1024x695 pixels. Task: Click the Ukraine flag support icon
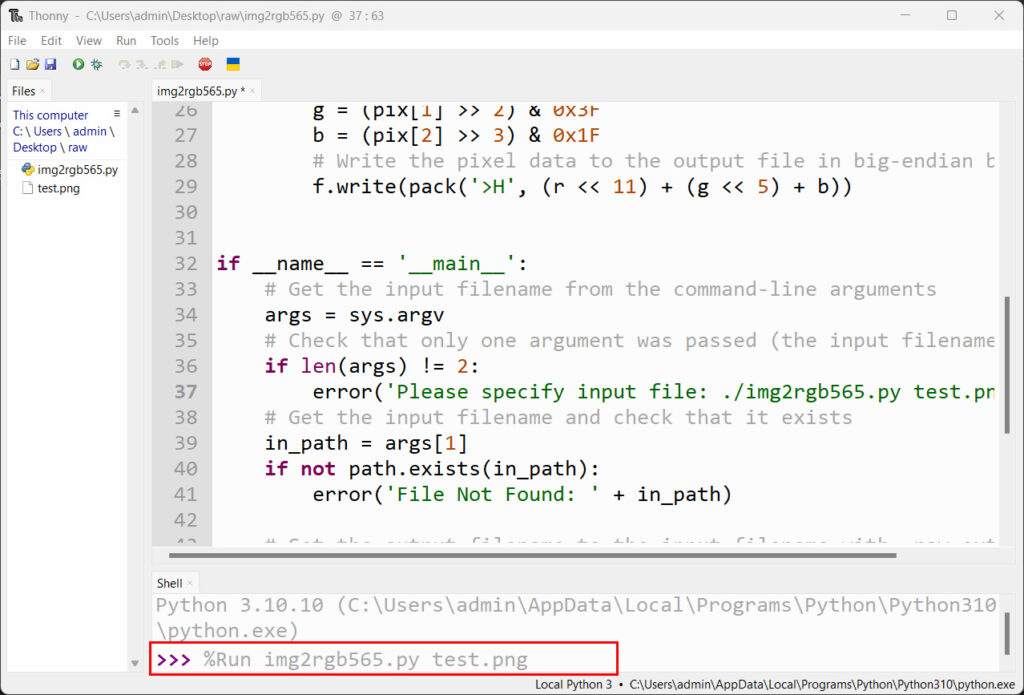point(233,64)
